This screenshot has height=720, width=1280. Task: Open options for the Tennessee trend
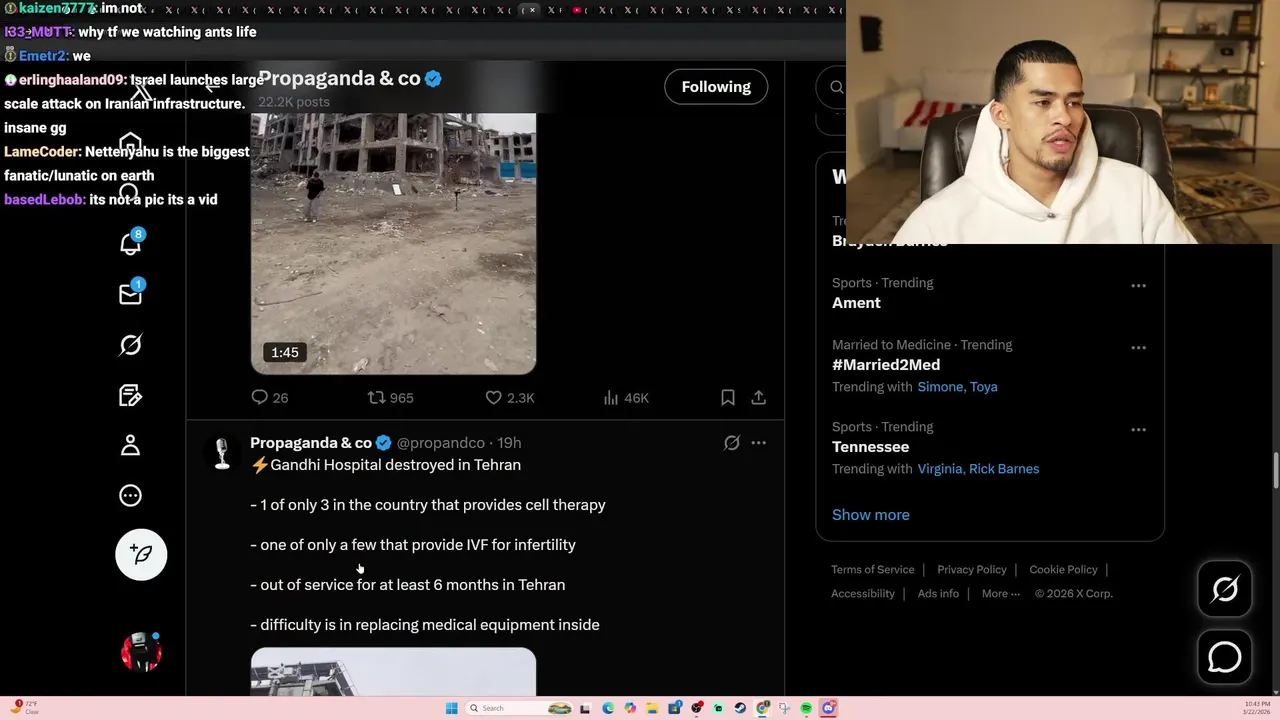coord(1138,429)
